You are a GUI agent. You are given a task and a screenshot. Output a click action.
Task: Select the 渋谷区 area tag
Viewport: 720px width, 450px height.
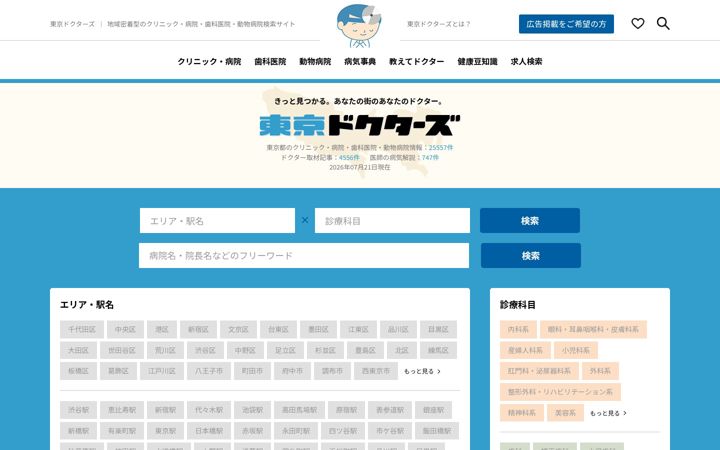tap(205, 350)
